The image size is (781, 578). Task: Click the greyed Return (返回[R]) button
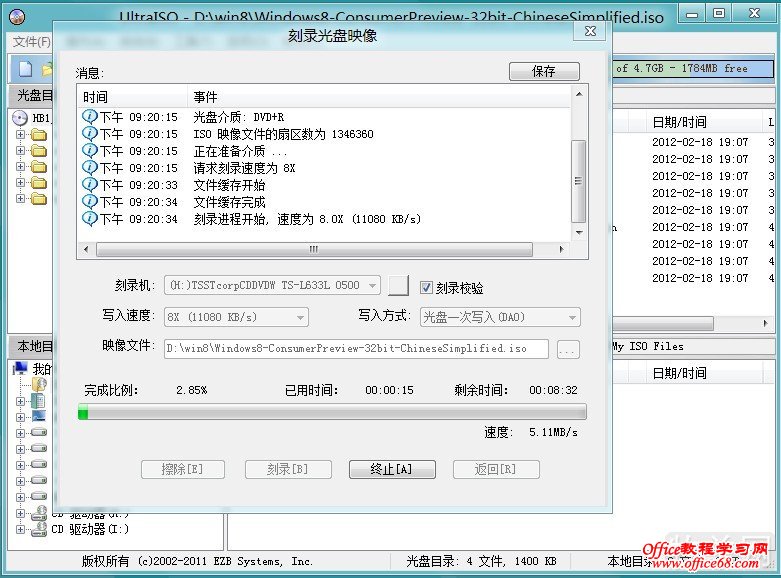pos(496,469)
